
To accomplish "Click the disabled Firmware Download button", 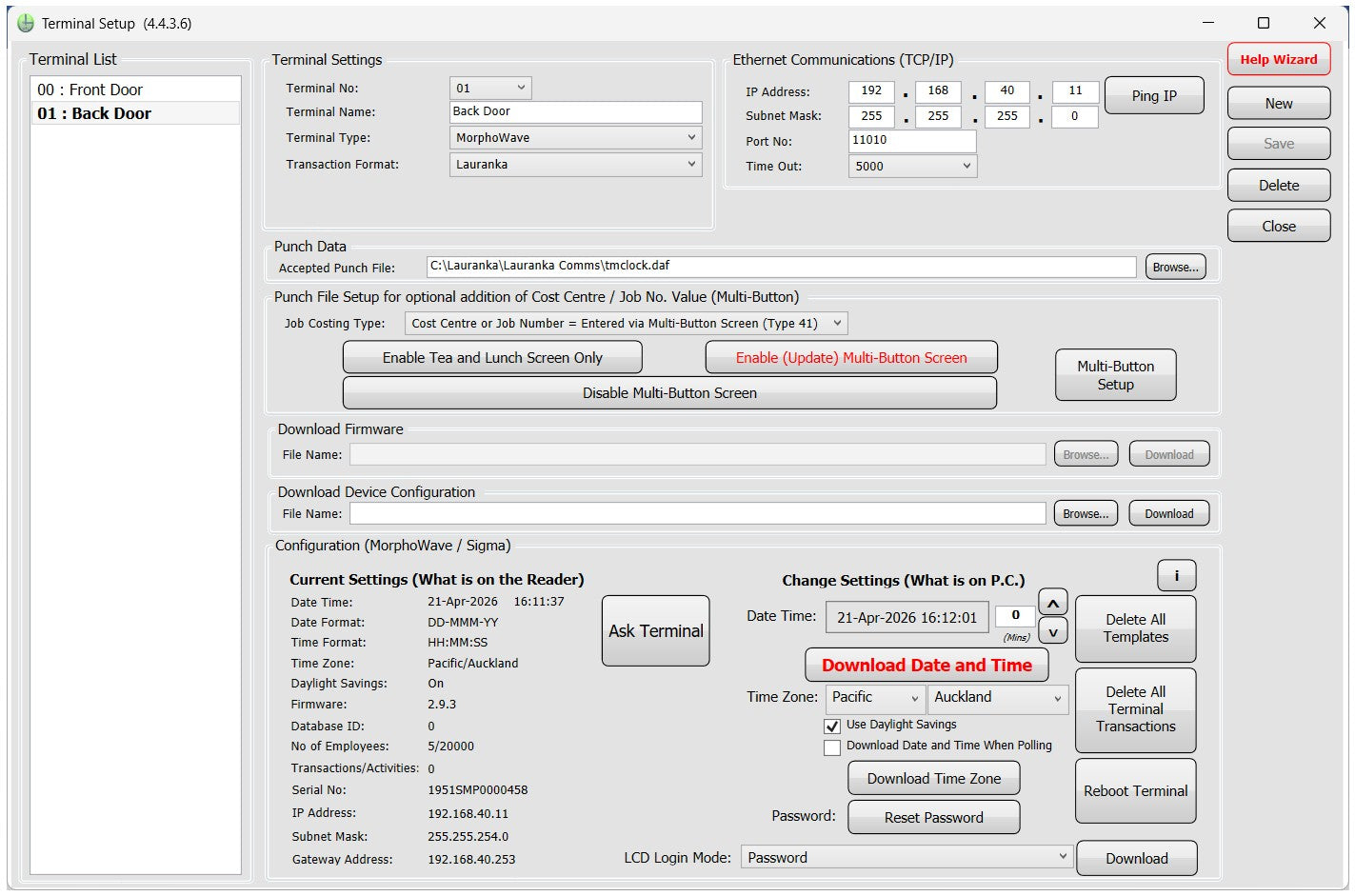I will click(x=1169, y=455).
